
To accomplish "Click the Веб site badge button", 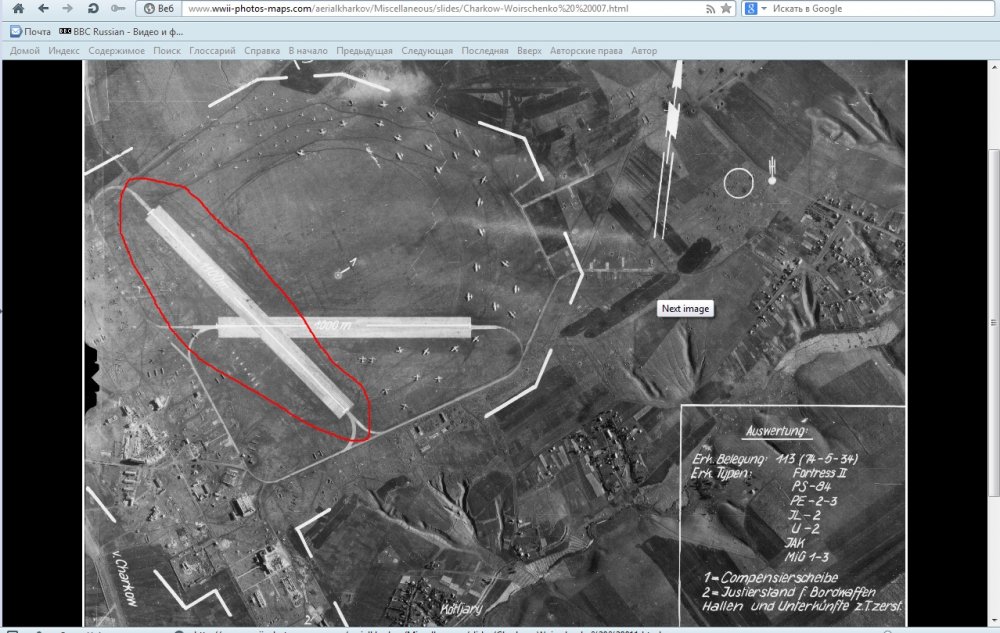I will [x=159, y=8].
